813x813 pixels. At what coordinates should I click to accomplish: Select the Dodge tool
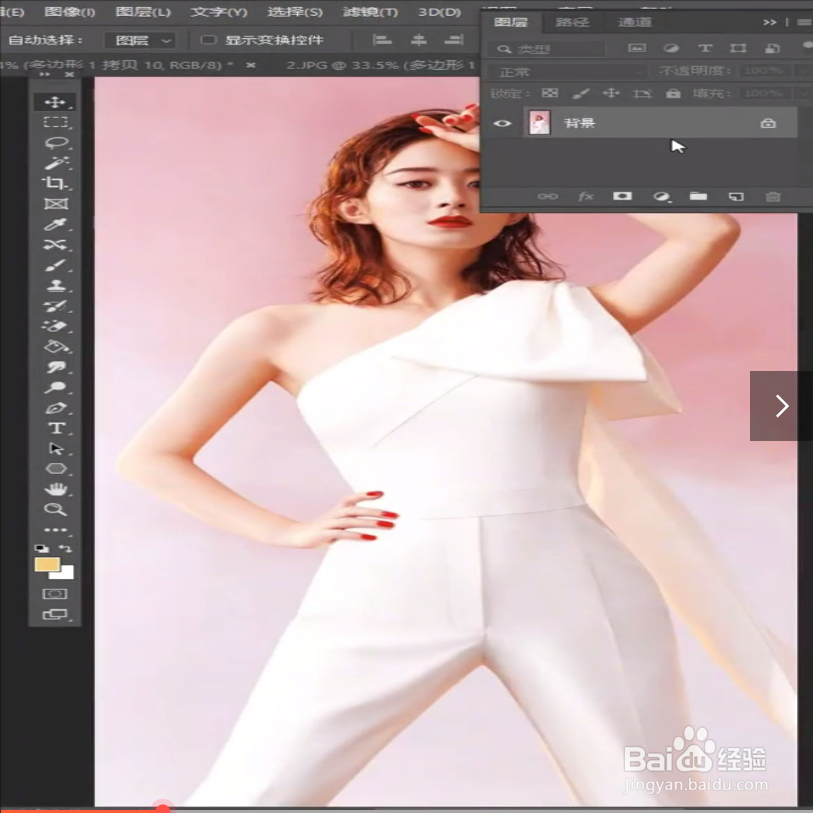point(55,387)
